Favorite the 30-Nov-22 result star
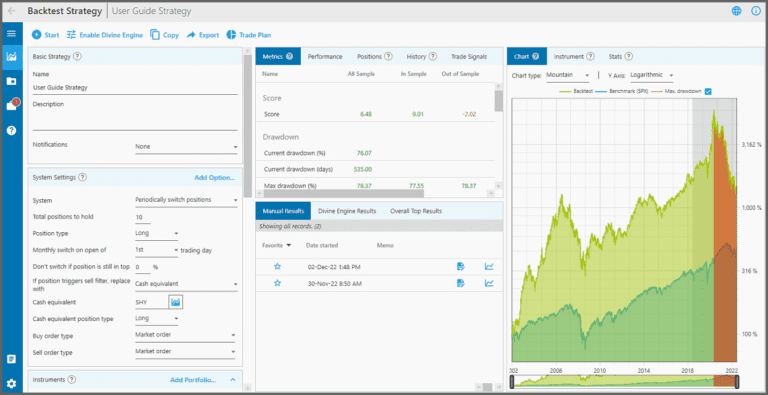Viewport: 768px width, 395px height. point(277,283)
